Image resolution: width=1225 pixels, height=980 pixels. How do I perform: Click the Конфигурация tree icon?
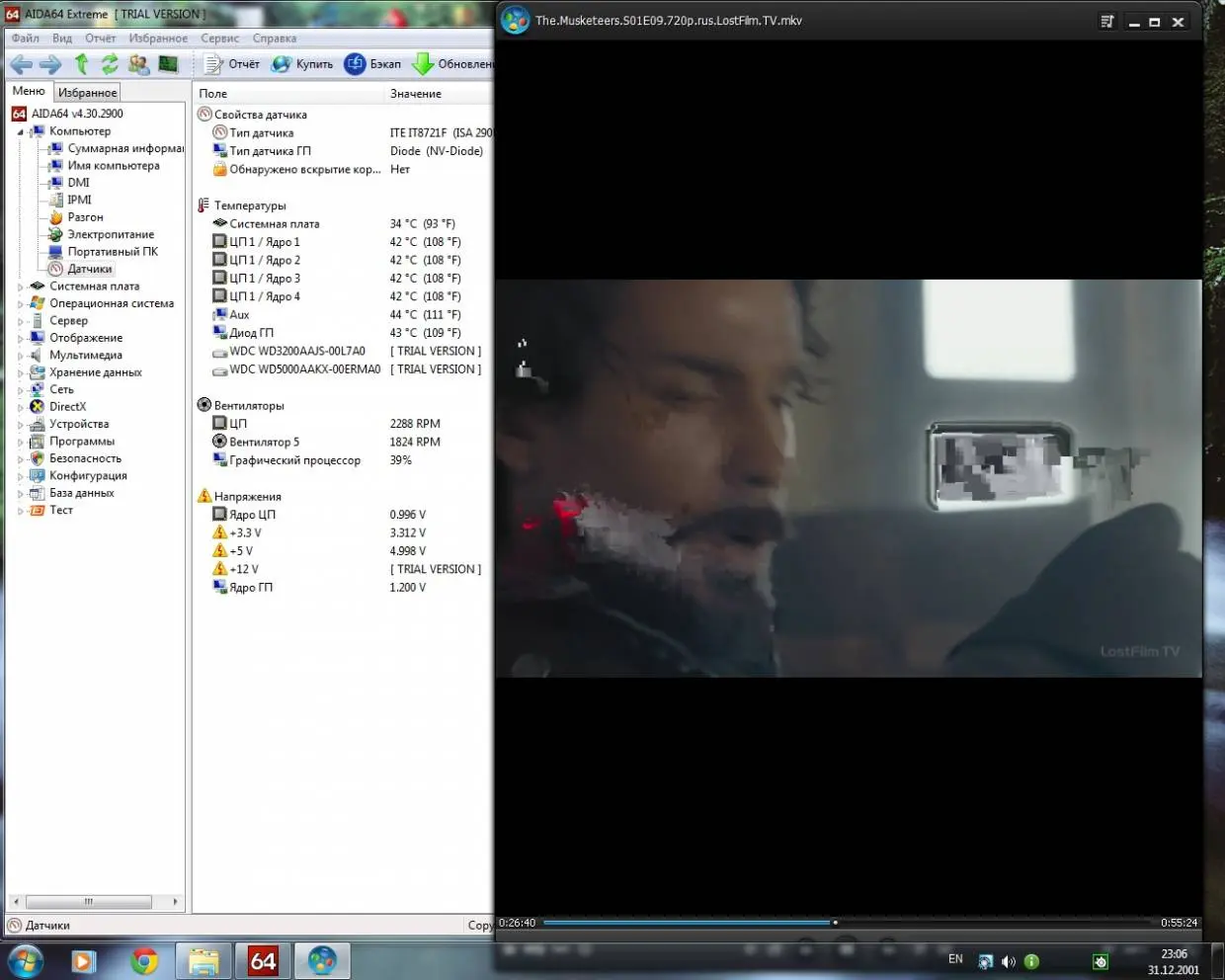[x=37, y=476]
